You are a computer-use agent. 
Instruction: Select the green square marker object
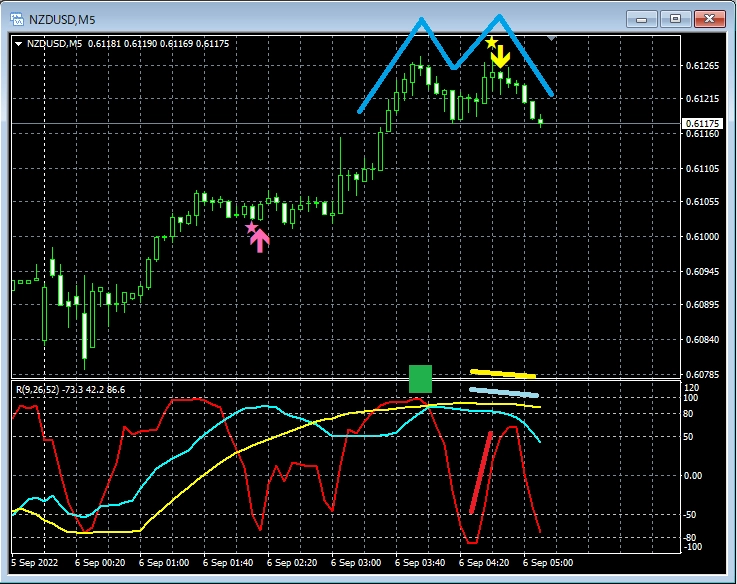420,379
